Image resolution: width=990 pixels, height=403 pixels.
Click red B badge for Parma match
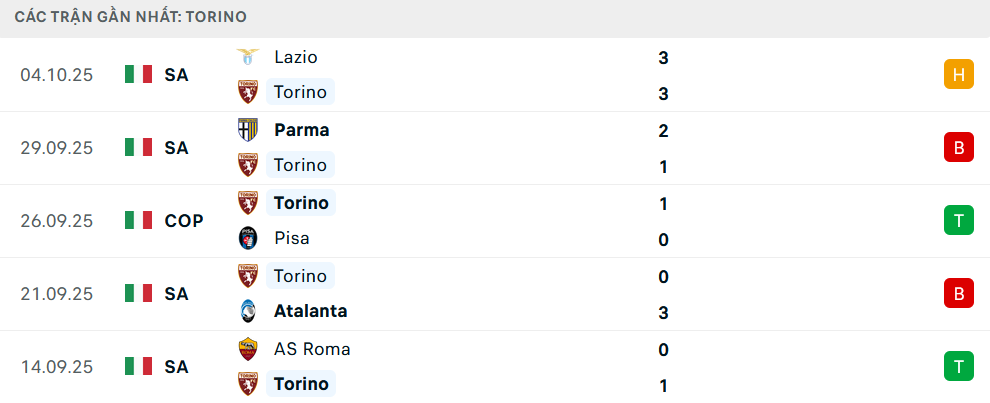pos(958,147)
